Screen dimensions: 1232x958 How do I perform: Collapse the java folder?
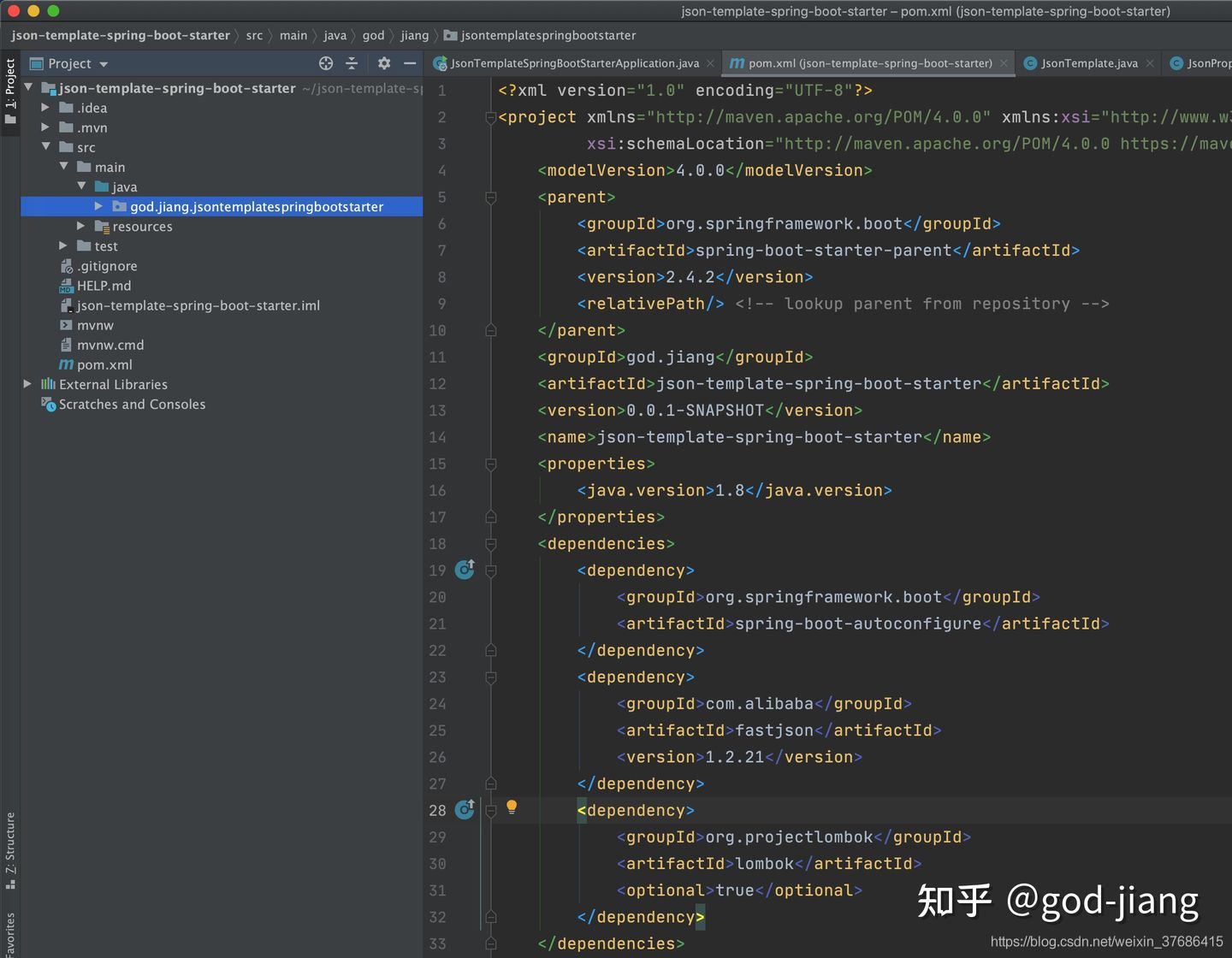pos(81,186)
